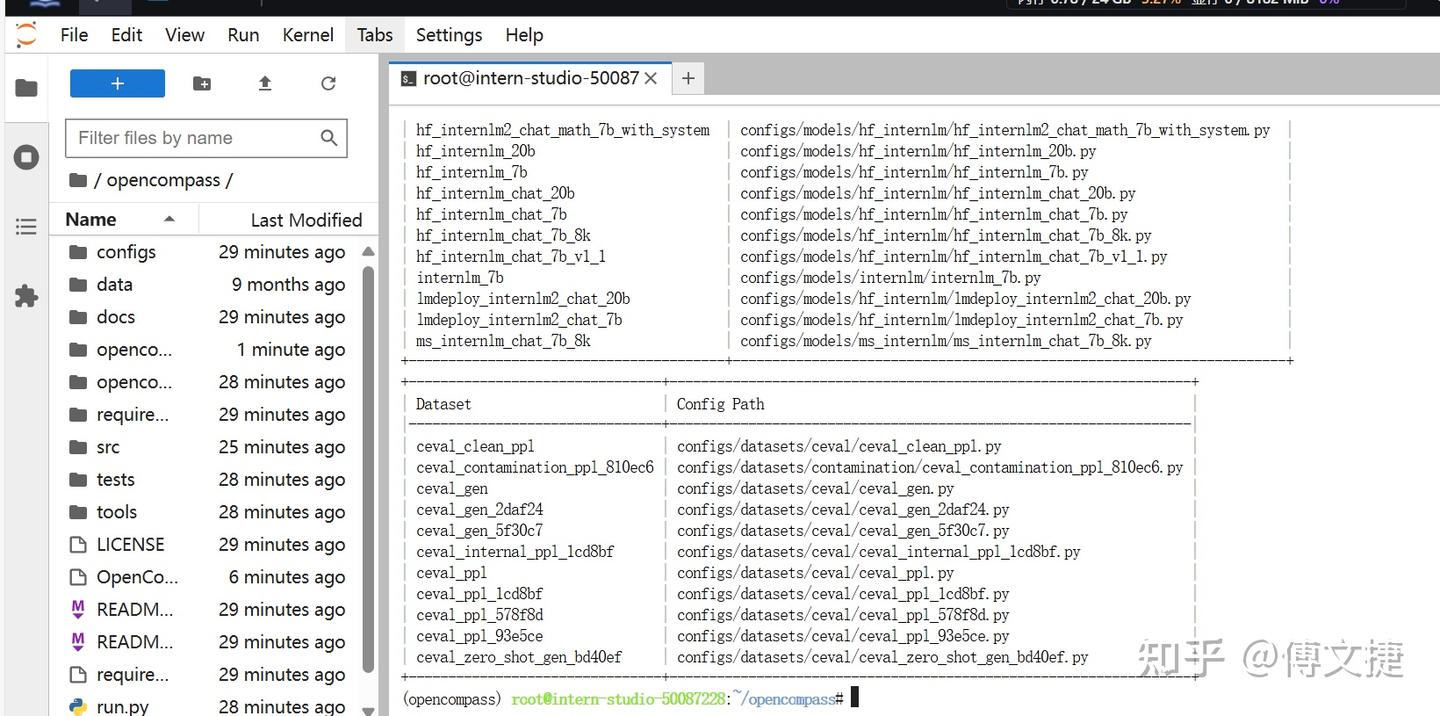The image size is (1440, 716).
Task: Select the configs folder
Action: [x=207, y=252]
